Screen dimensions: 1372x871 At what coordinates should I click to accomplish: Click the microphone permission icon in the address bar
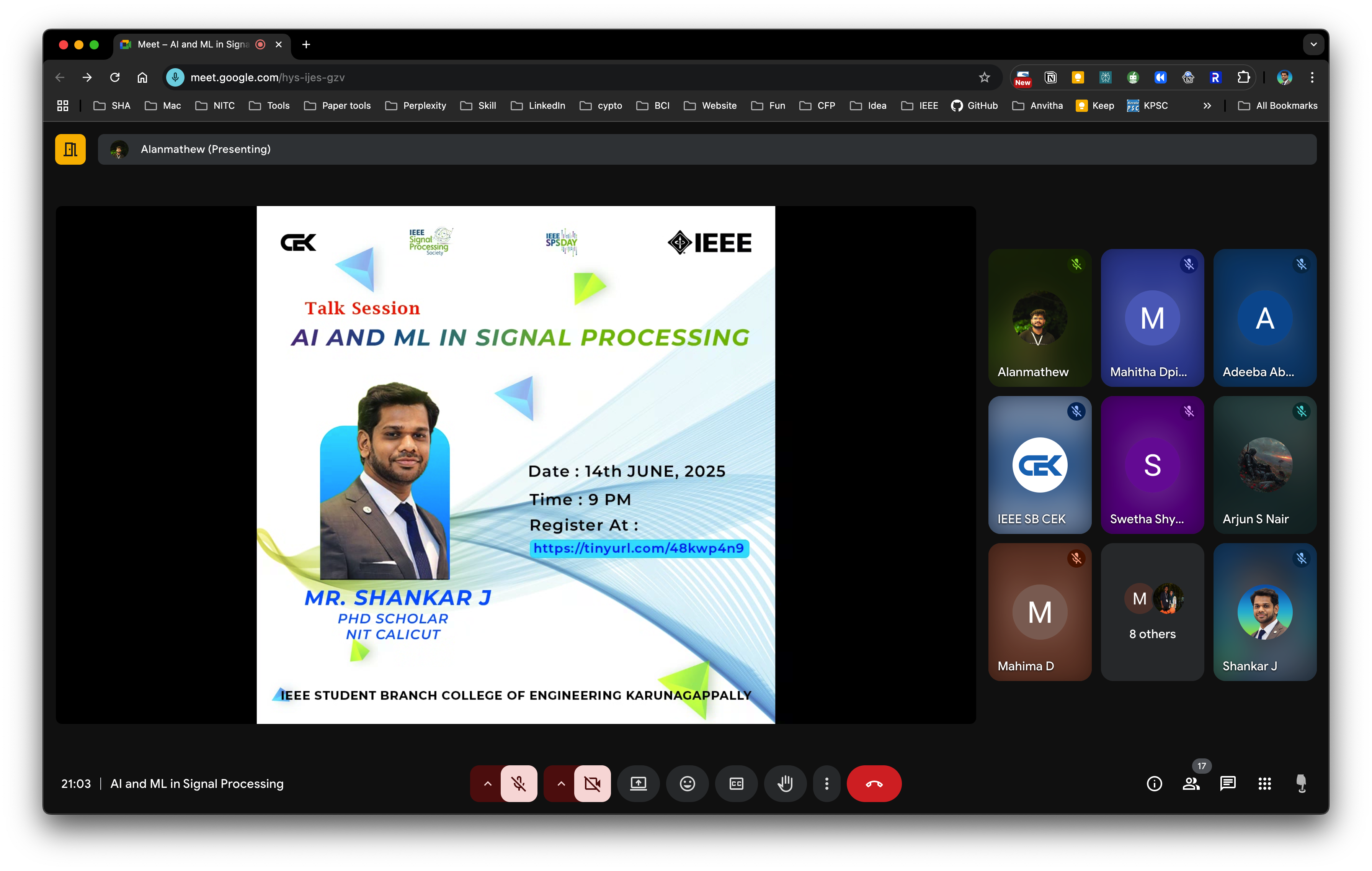point(175,77)
